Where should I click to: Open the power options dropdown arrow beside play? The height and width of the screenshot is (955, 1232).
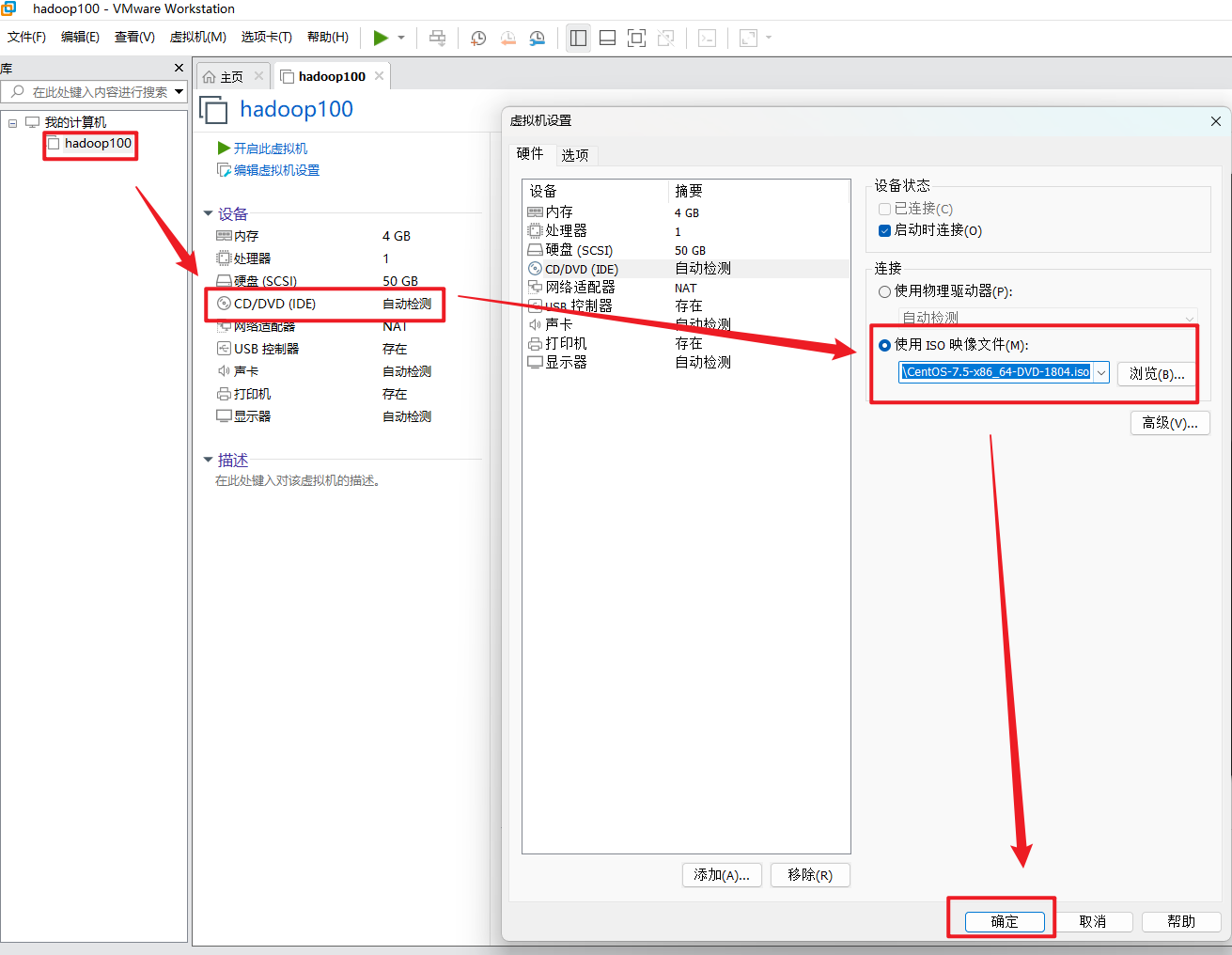[x=401, y=38]
